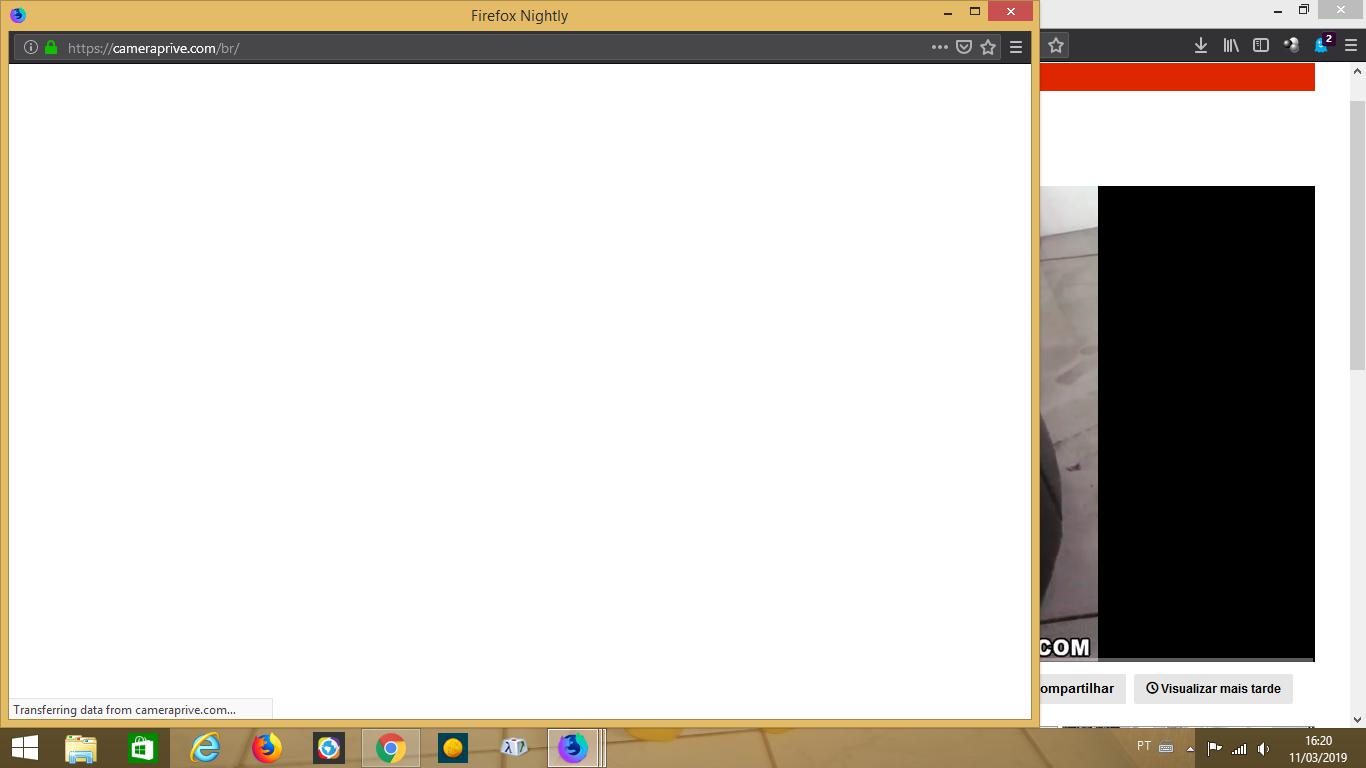Click the site information icon in address bar

(30, 47)
